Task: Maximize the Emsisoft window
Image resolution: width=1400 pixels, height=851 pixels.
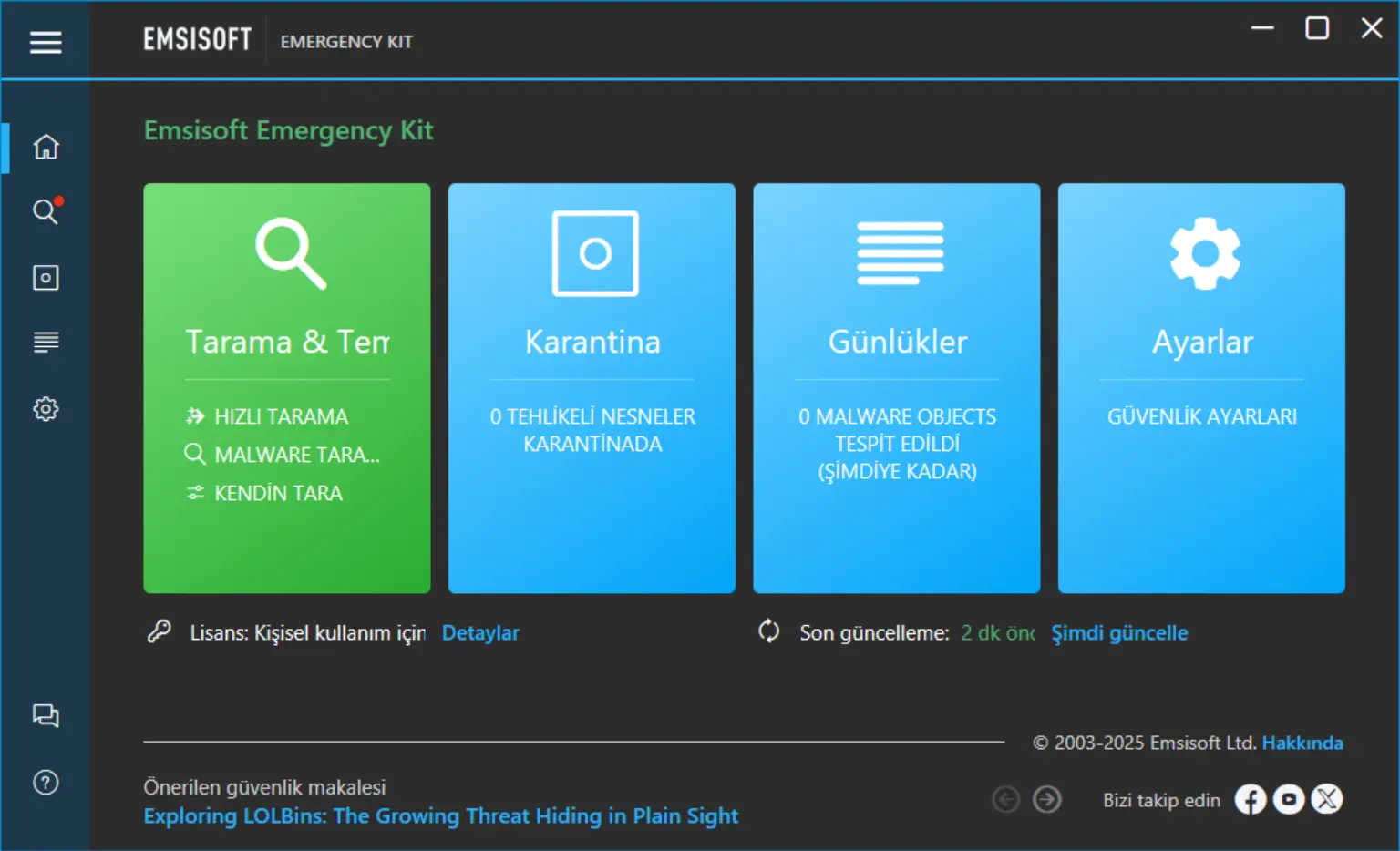Action: click(x=1317, y=28)
